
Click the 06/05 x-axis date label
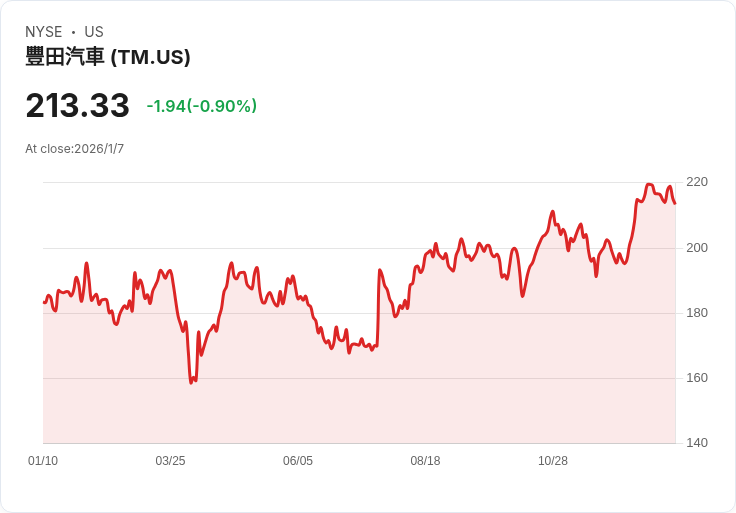pyautogui.click(x=298, y=461)
